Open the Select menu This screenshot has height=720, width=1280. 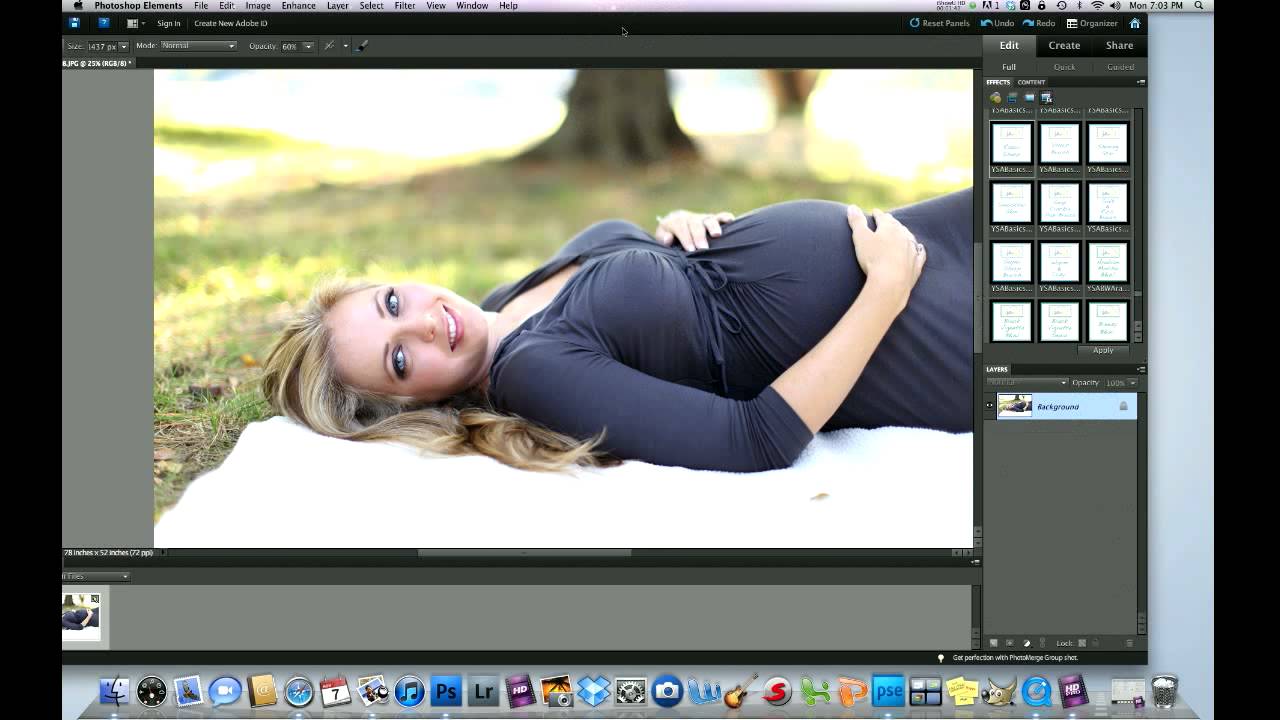coord(371,6)
